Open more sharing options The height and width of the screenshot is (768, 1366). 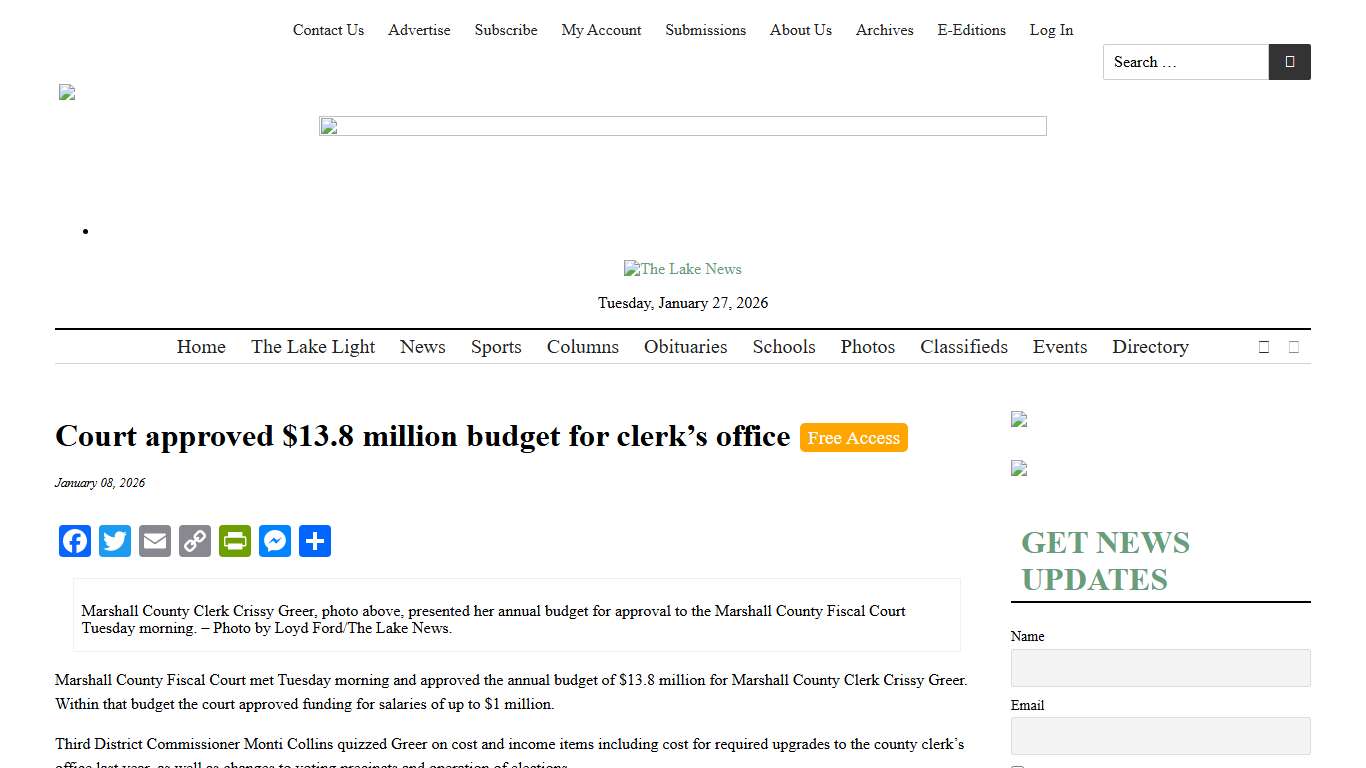tap(315, 541)
